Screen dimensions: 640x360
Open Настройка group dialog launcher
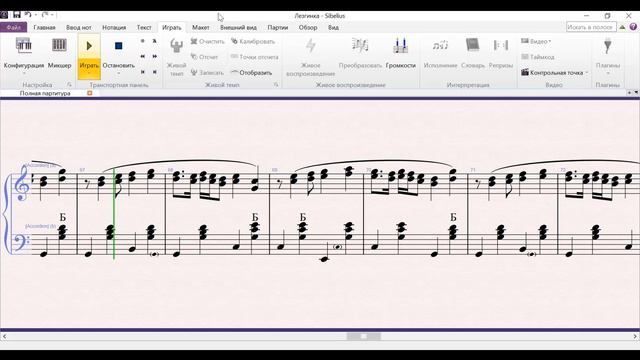69,85
